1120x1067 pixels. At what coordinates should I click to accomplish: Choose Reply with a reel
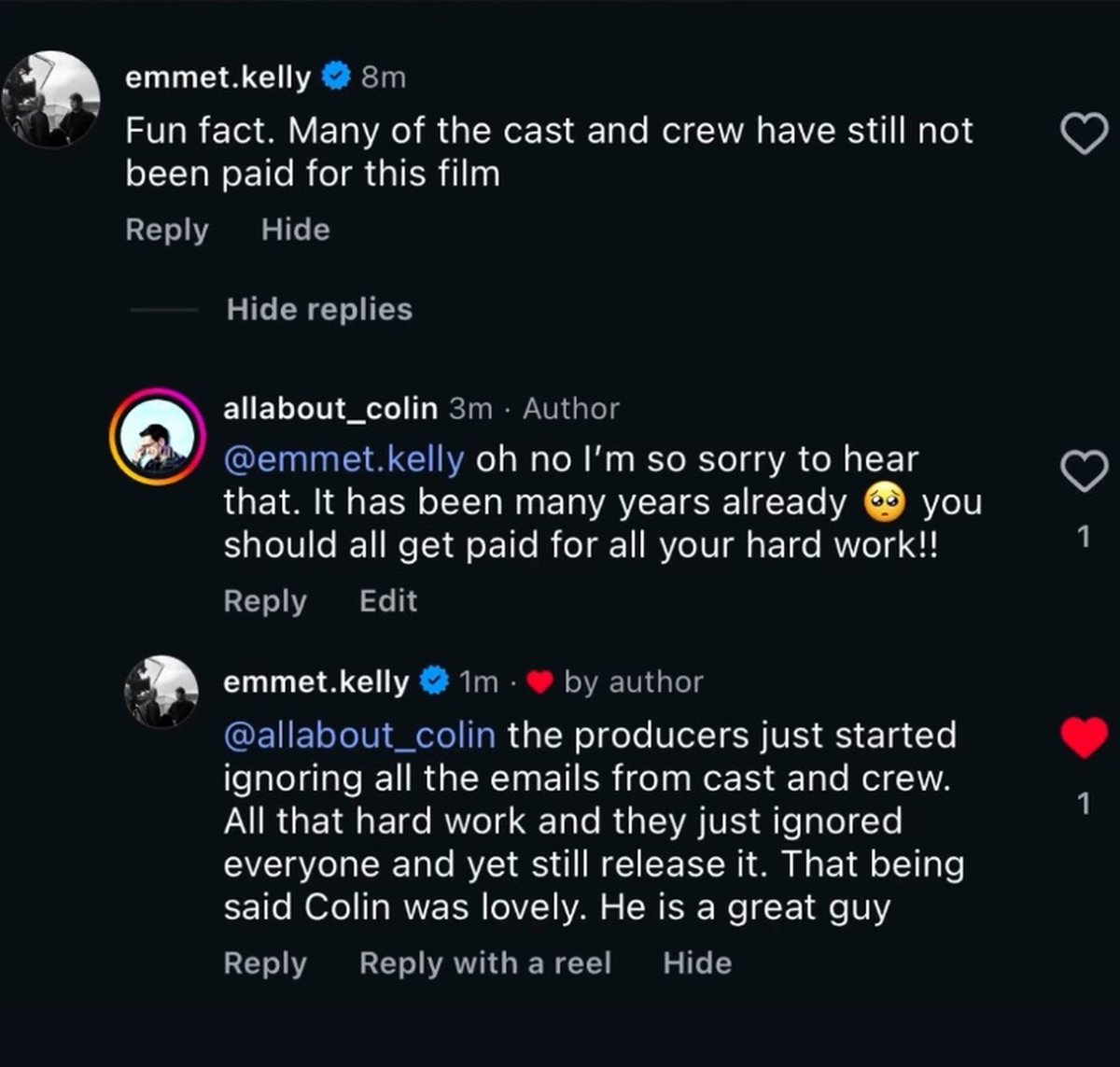point(485,963)
